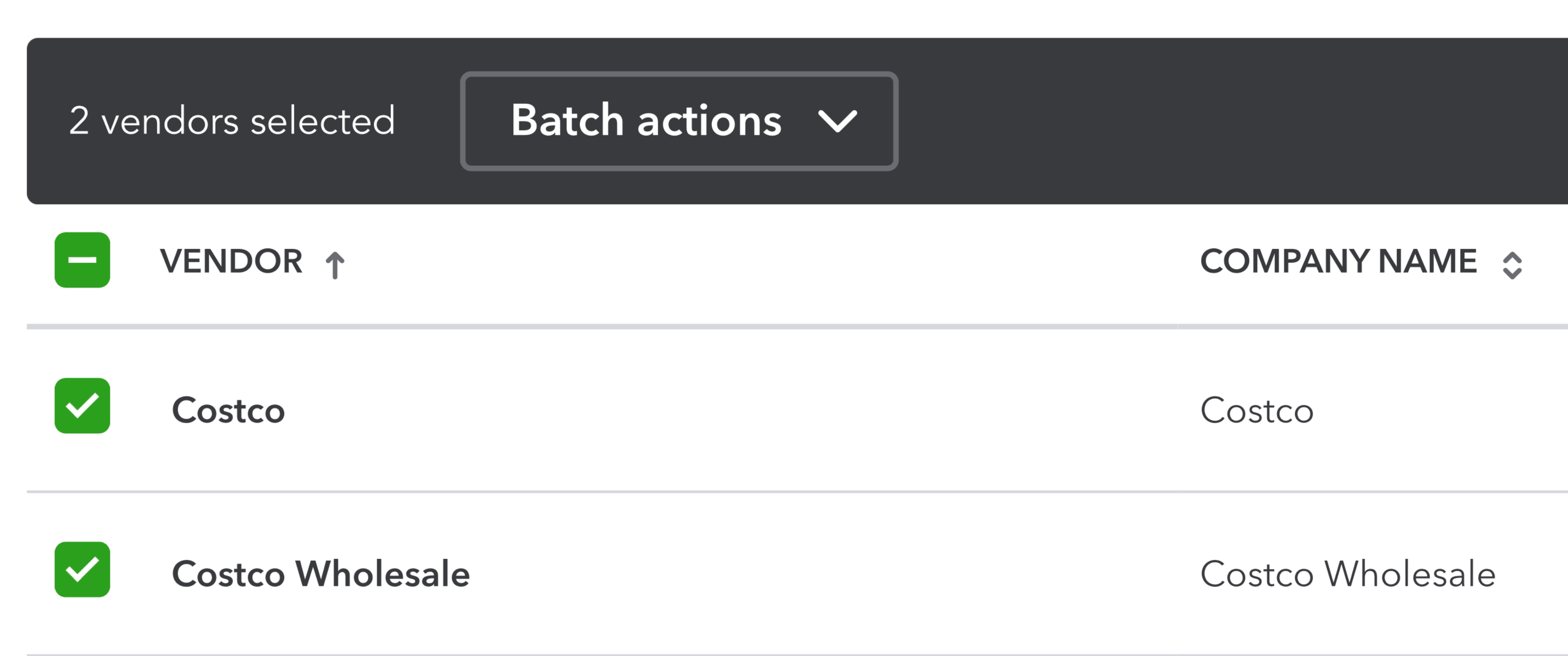Click the checkmark icon on the Costco Wholesale row
The width and height of the screenshot is (1568, 656).
pos(81,569)
